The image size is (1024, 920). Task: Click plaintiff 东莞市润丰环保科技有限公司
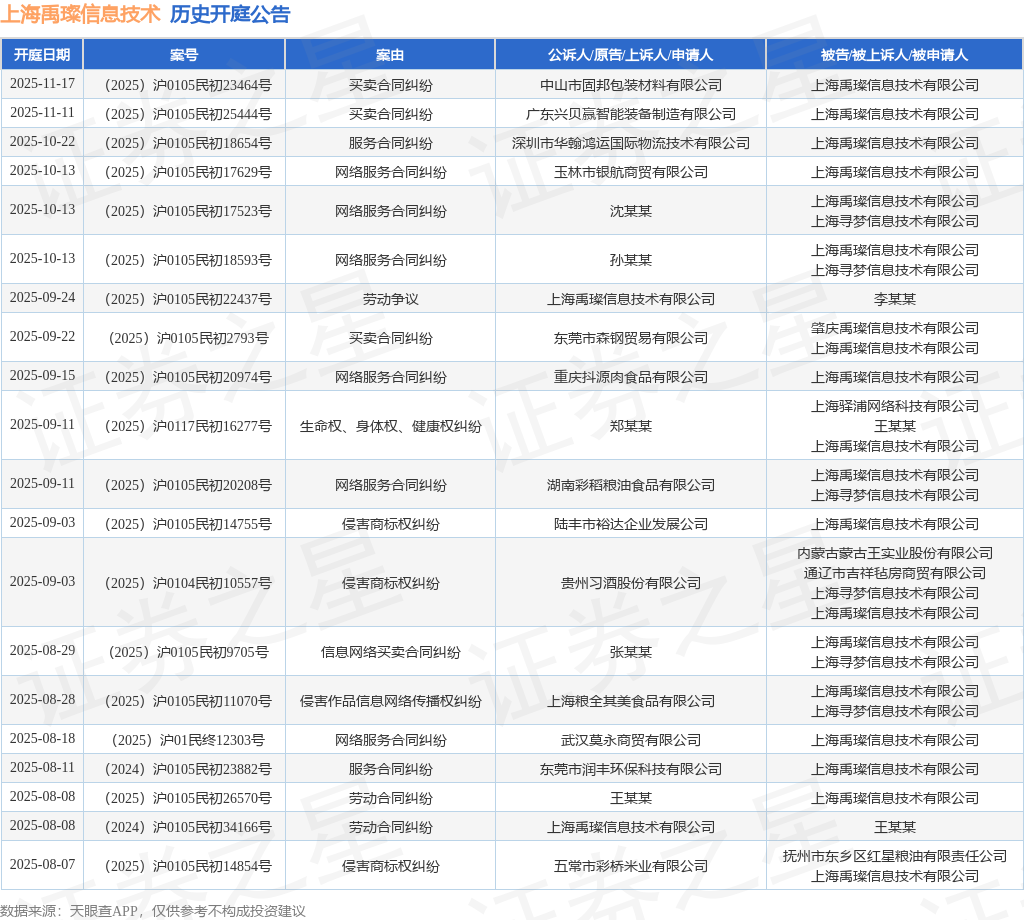click(x=631, y=769)
